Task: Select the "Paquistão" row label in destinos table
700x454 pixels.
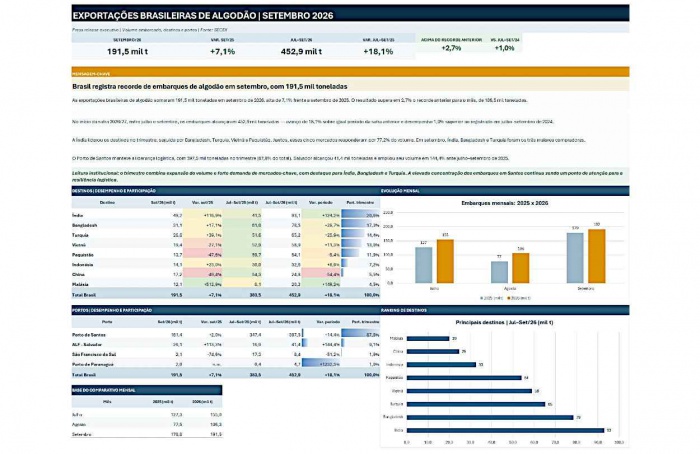Action: pyautogui.click(x=83, y=254)
